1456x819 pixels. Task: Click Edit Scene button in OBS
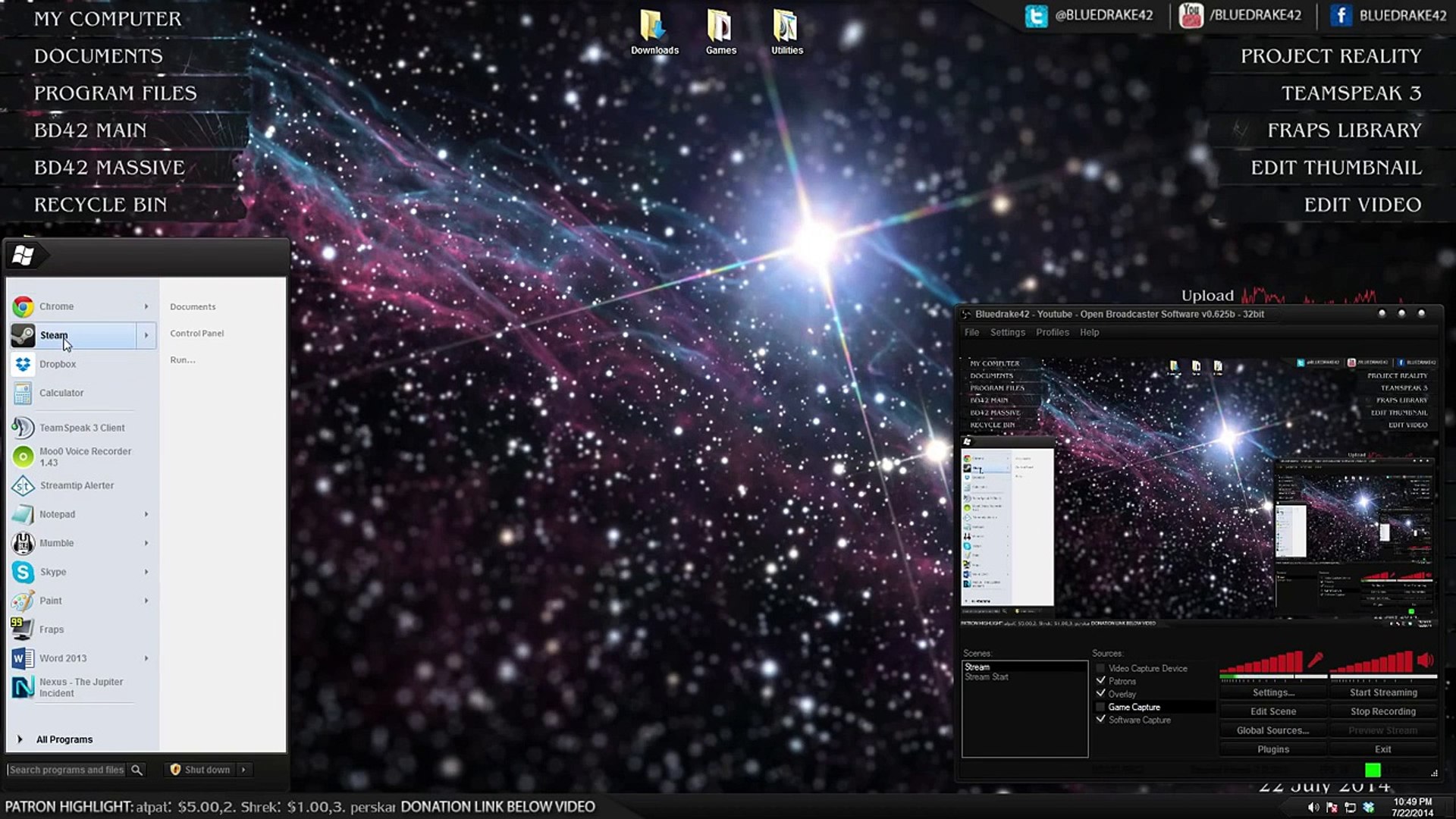pos(1272,711)
